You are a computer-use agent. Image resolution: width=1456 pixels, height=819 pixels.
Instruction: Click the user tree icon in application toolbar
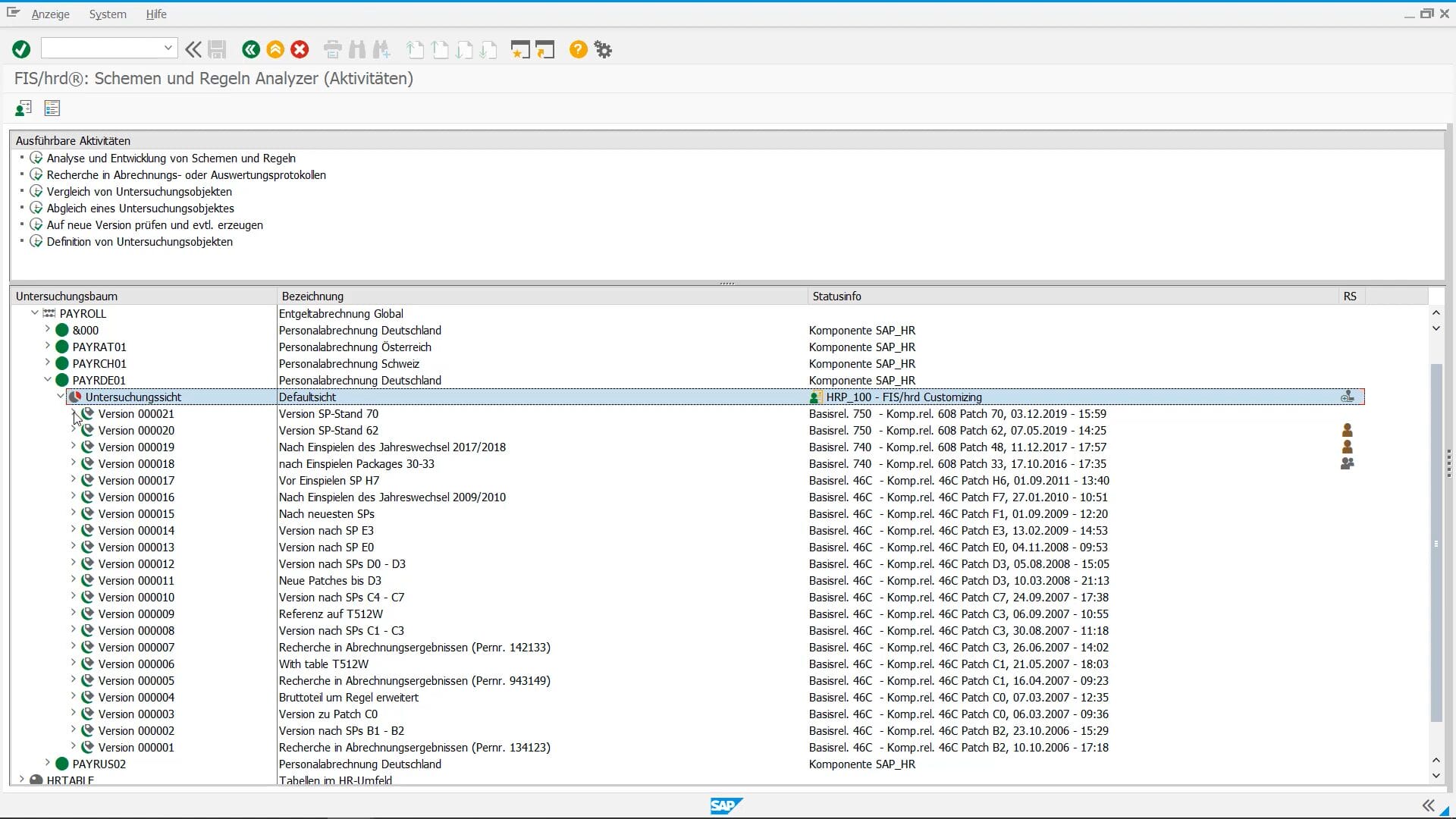(x=24, y=108)
